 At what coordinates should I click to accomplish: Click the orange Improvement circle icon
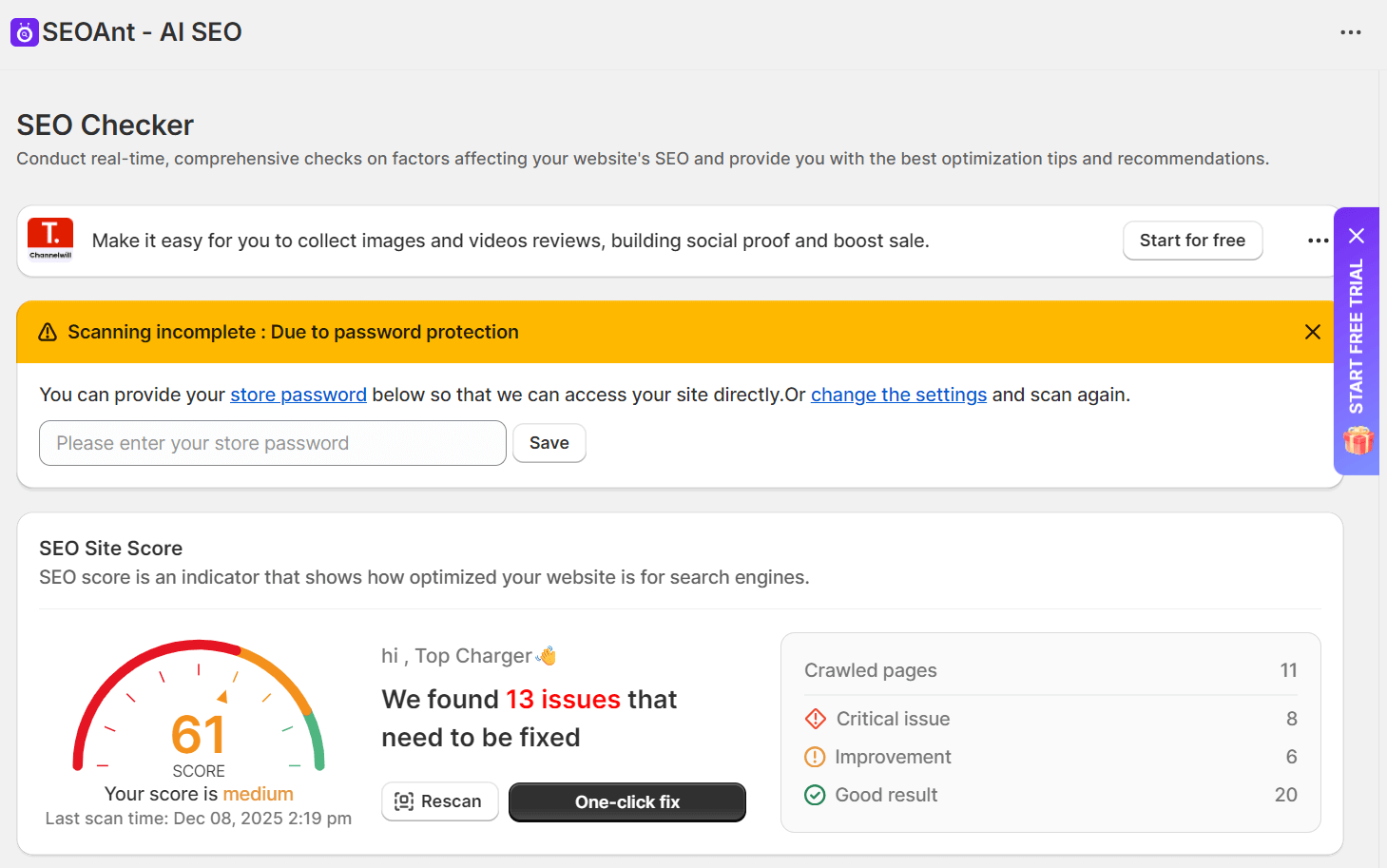[x=816, y=757]
